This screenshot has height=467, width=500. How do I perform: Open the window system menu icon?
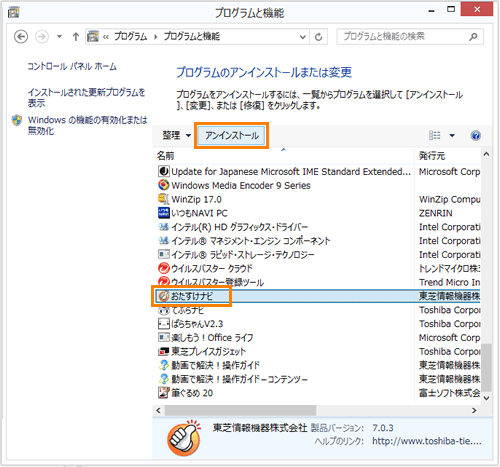click(14, 12)
